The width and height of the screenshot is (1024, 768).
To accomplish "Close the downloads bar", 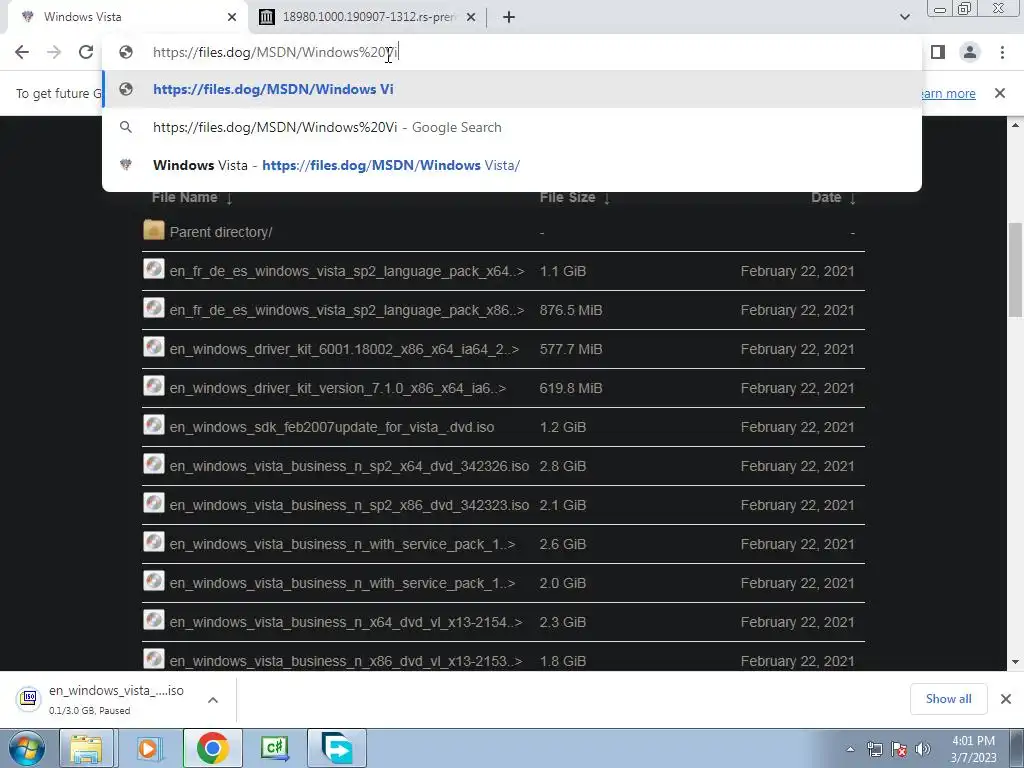I will [1006, 699].
